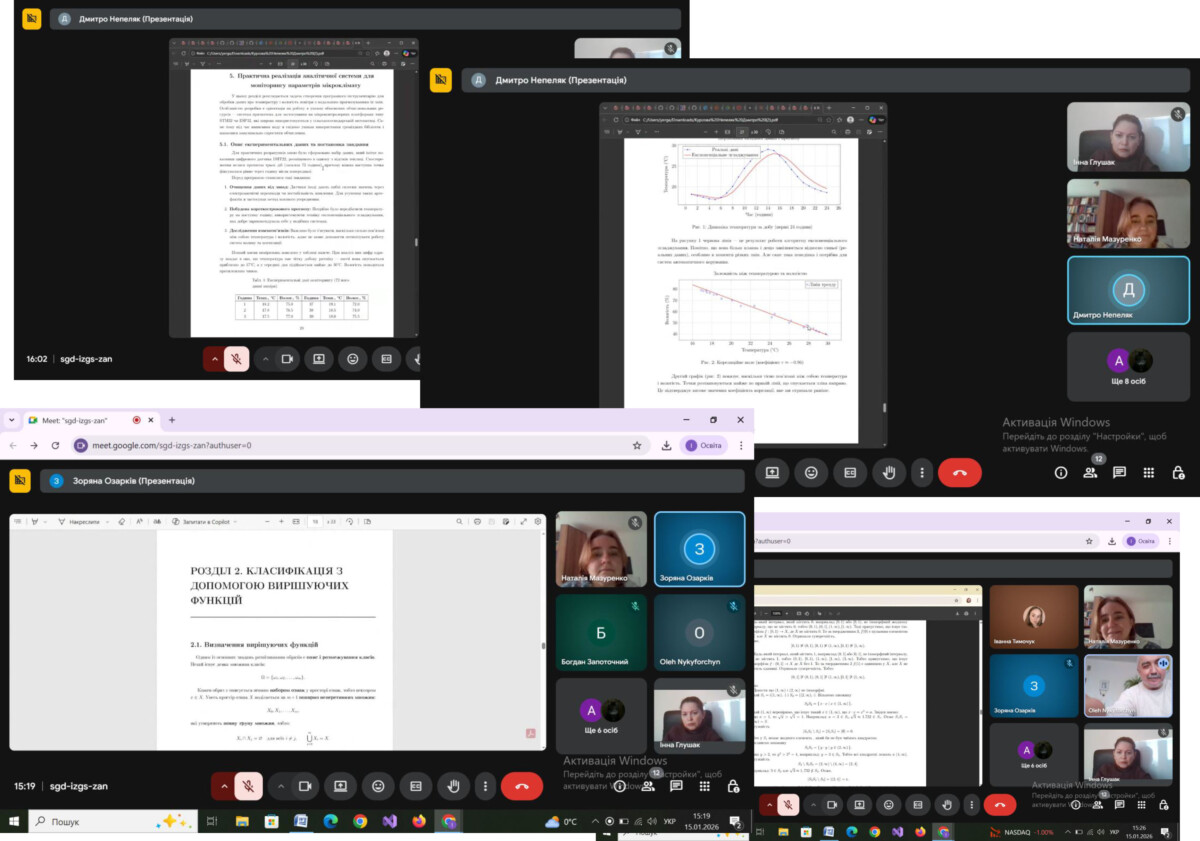Raise hand in the 15:19 meeting controls
Viewport: 1200px width, 841px height.
tap(453, 786)
